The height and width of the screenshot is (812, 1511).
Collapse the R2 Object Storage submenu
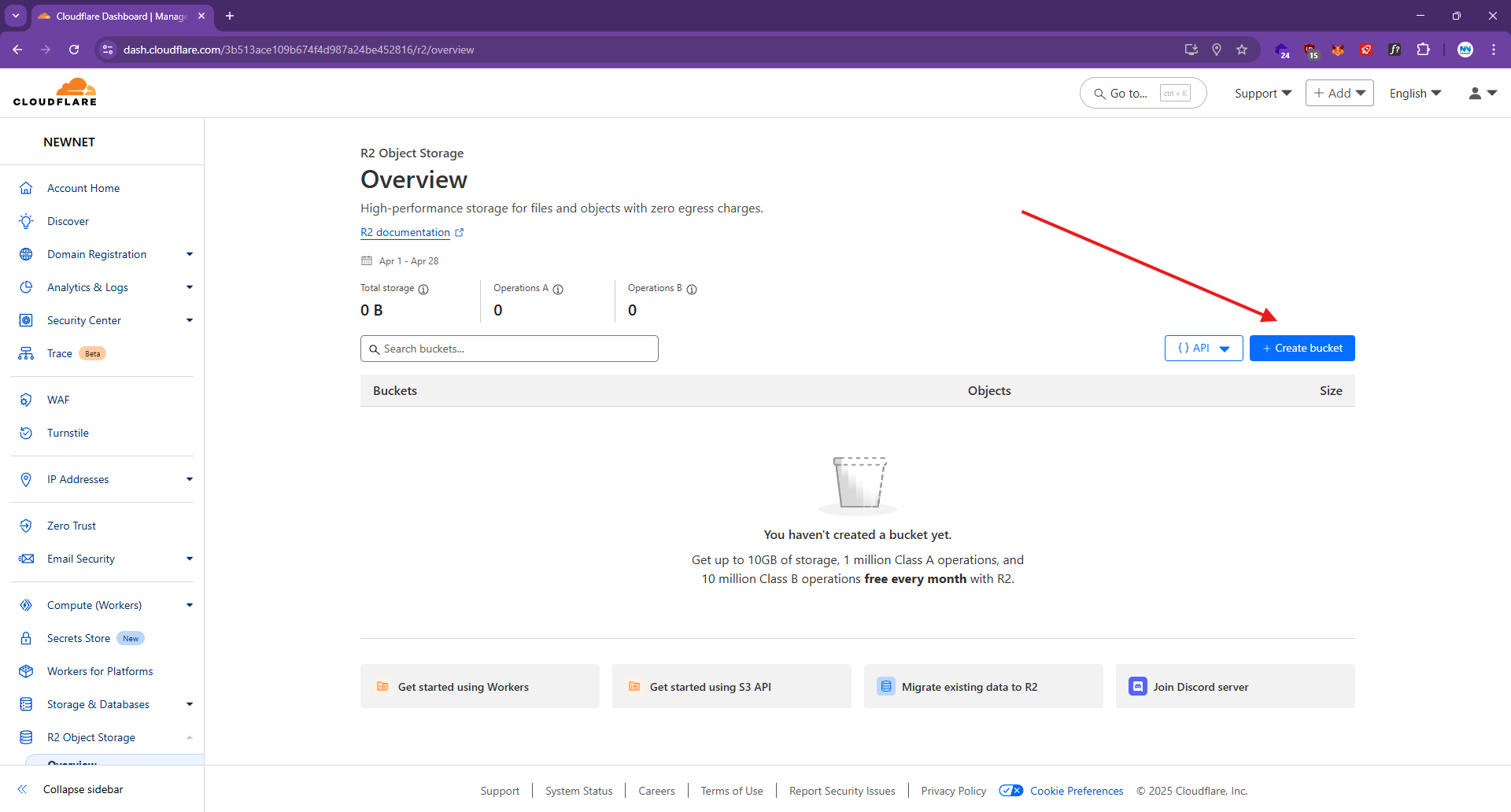pyautogui.click(x=189, y=737)
